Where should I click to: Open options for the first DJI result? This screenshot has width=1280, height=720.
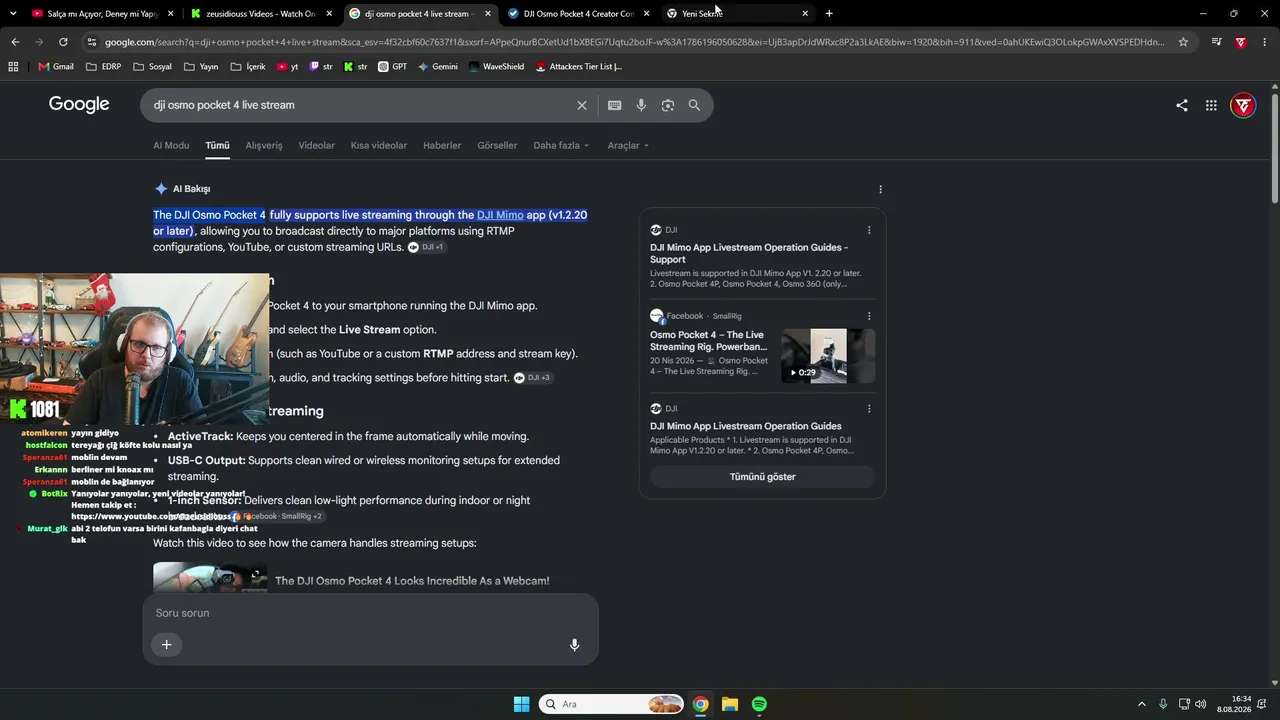[x=869, y=230]
